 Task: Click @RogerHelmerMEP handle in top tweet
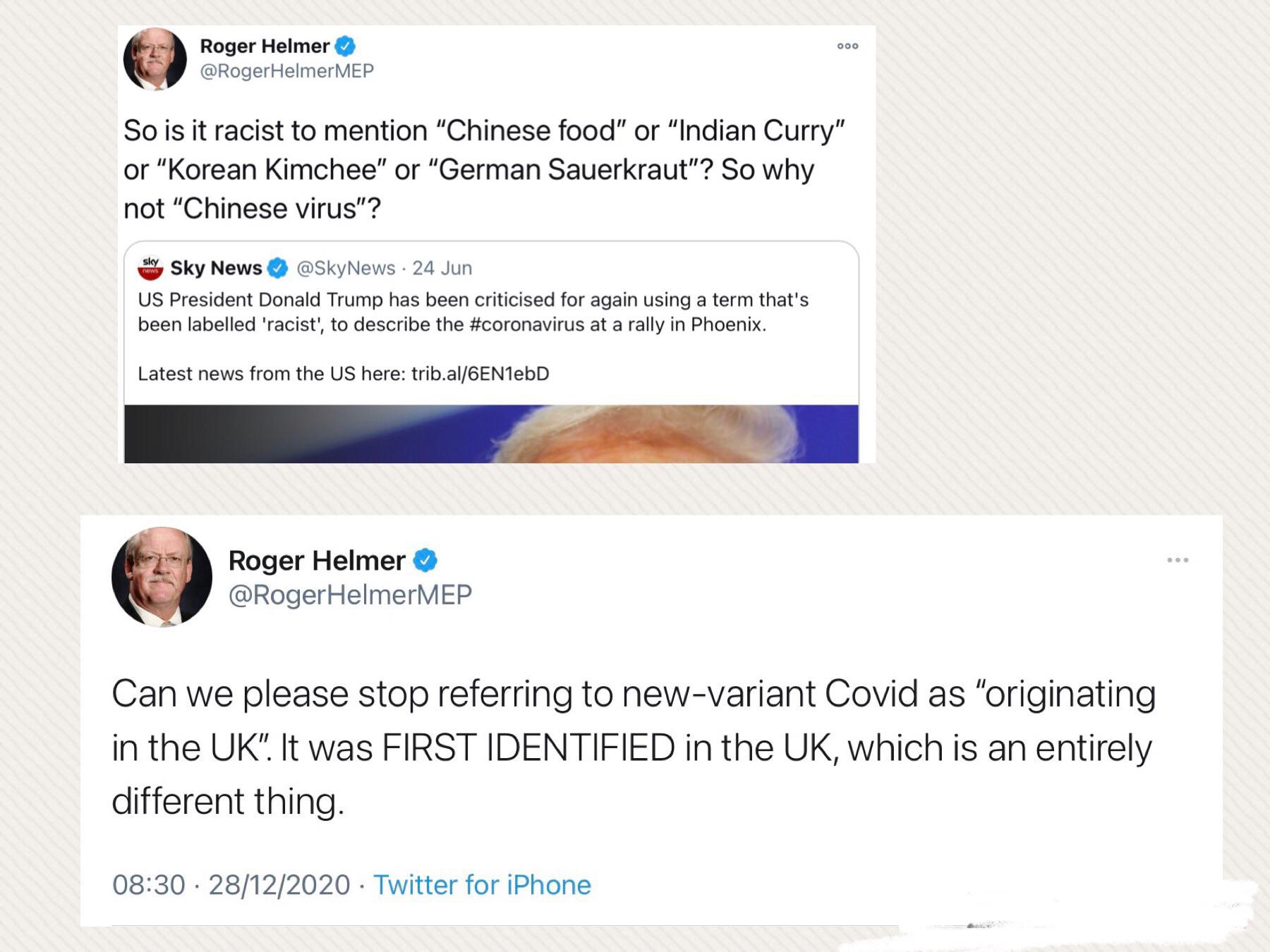click(287, 71)
